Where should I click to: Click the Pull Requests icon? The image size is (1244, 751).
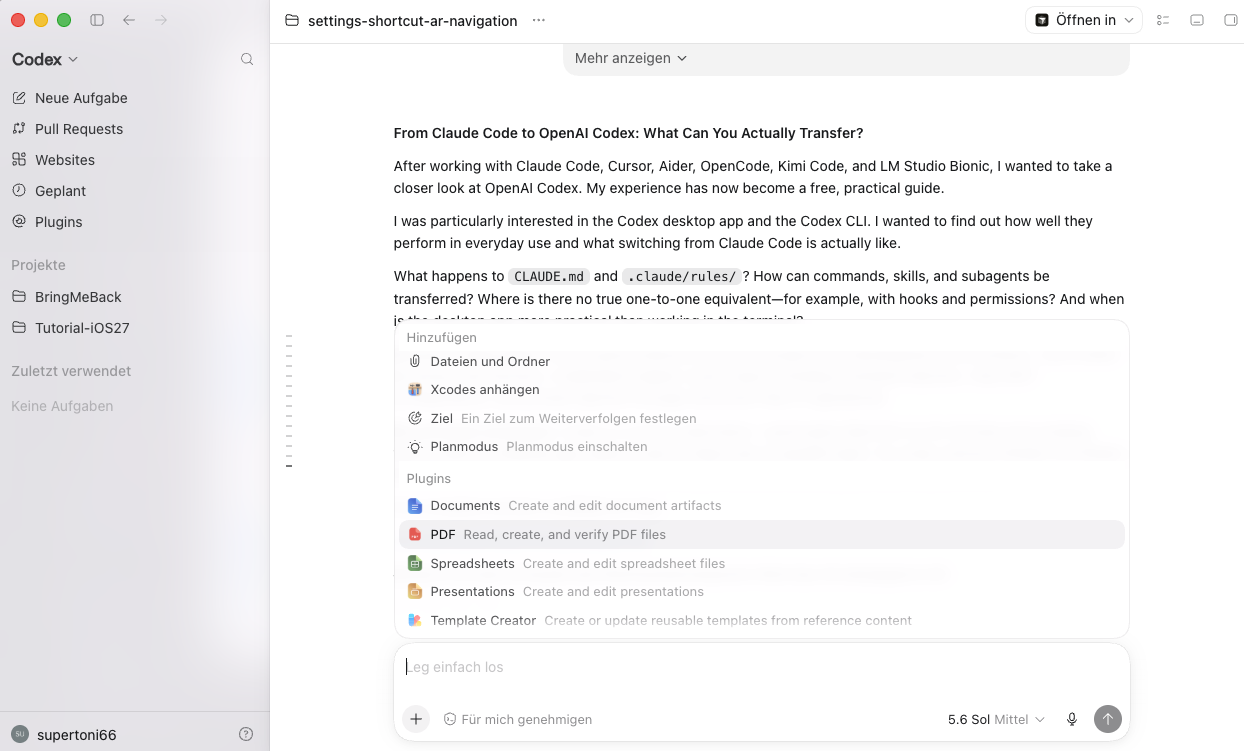click(x=19, y=129)
